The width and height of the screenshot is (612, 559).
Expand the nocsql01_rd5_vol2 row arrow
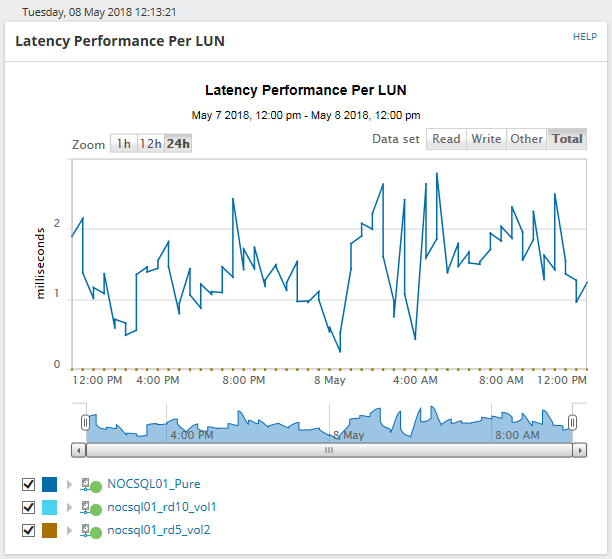pos(69,531)
